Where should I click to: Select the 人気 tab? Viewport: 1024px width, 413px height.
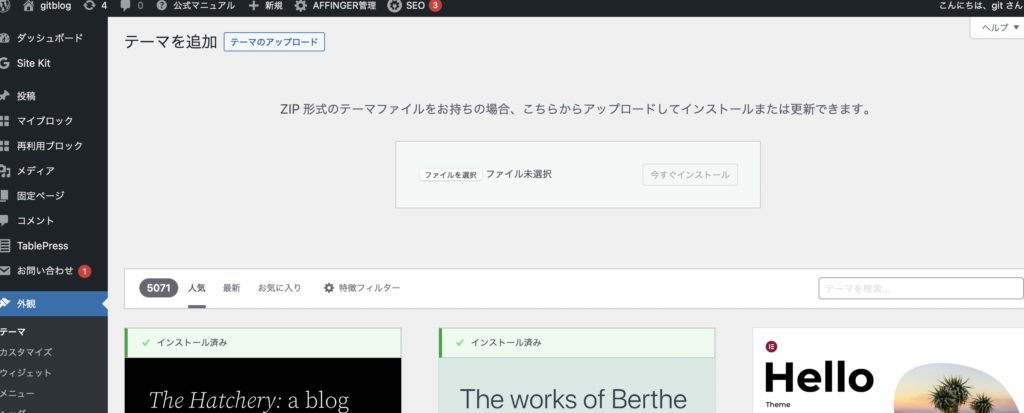(197, 288)
